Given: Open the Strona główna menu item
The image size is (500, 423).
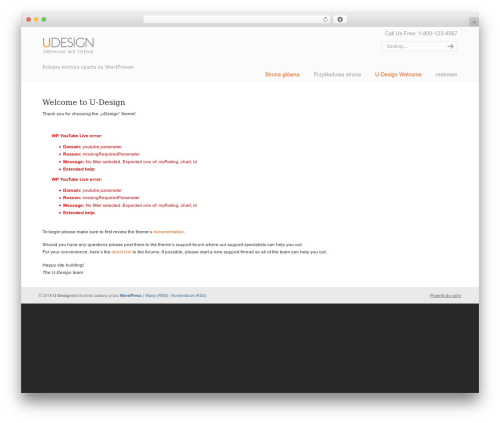Looking at the screenshot, I should pyautogui.click(x=282, y=74).
